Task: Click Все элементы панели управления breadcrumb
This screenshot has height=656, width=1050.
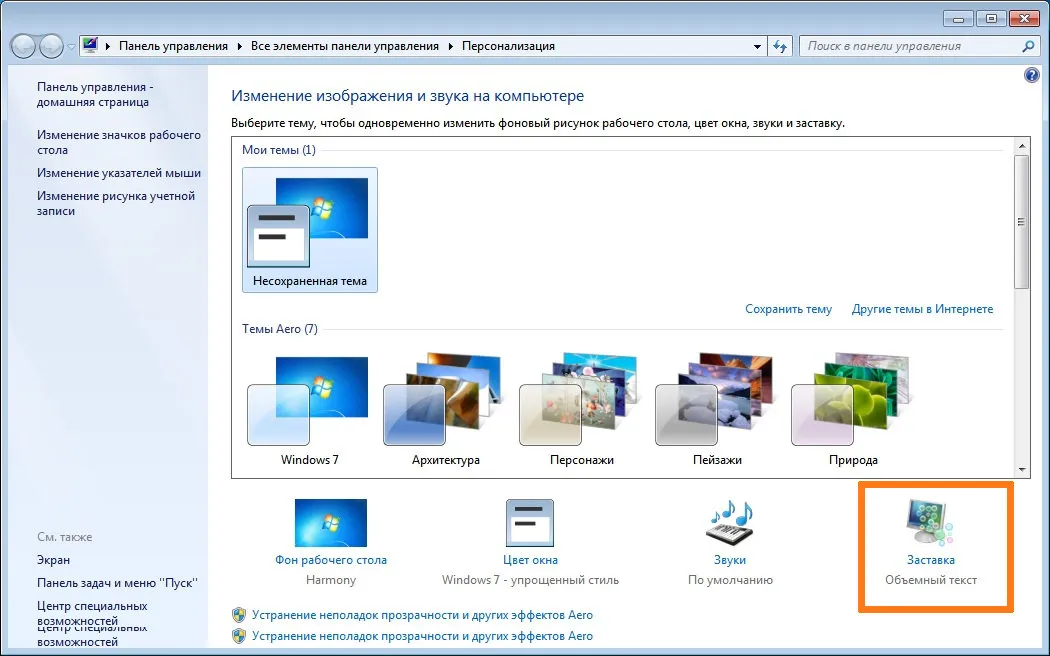Action: click(x=345, y=46)
